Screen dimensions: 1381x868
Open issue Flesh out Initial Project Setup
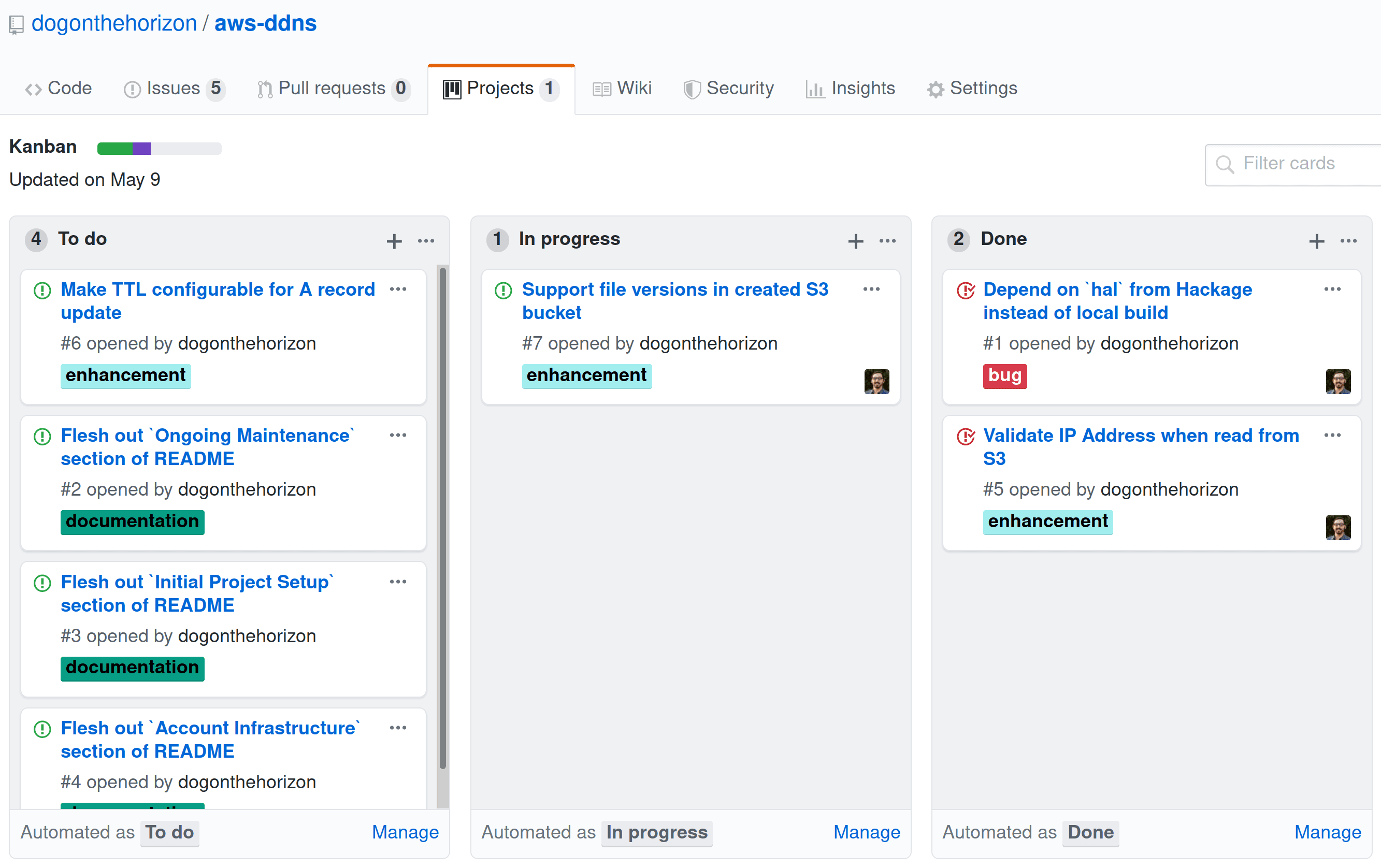(x=197, y=594)
